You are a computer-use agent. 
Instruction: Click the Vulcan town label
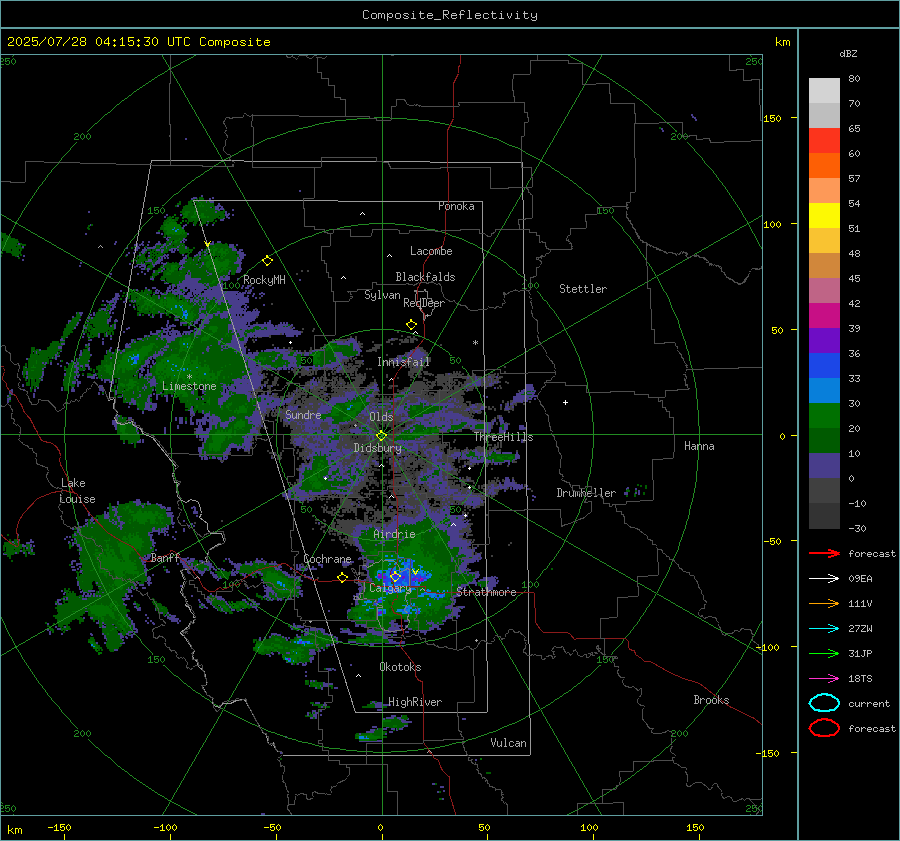(509, 743)
